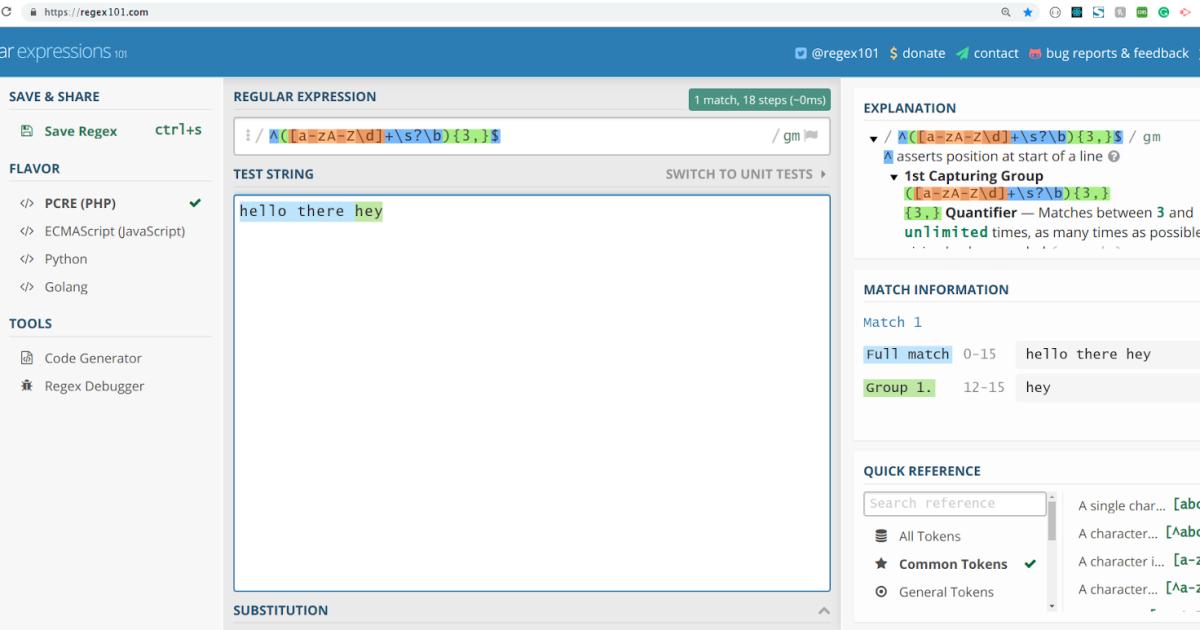This screenshot has width=1200, height=630.
Task: Click the red arrow extension icon
Action: [1186, 12]
